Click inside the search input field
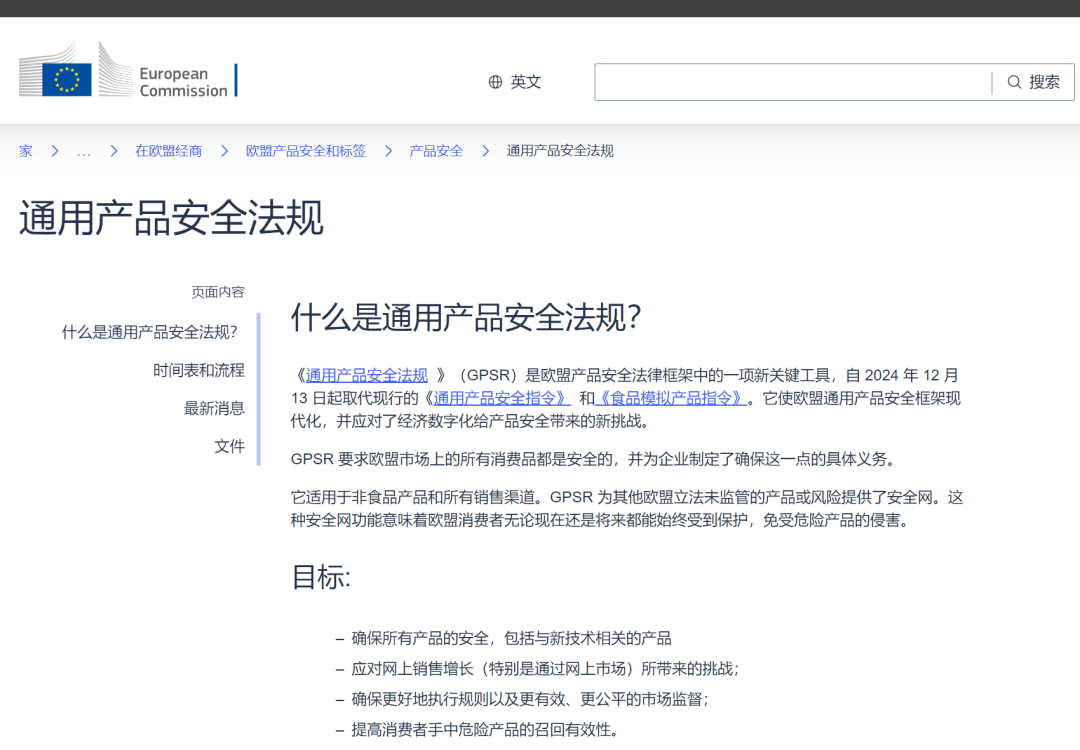Screen dimensions: 1080x750 pos(790,82)
